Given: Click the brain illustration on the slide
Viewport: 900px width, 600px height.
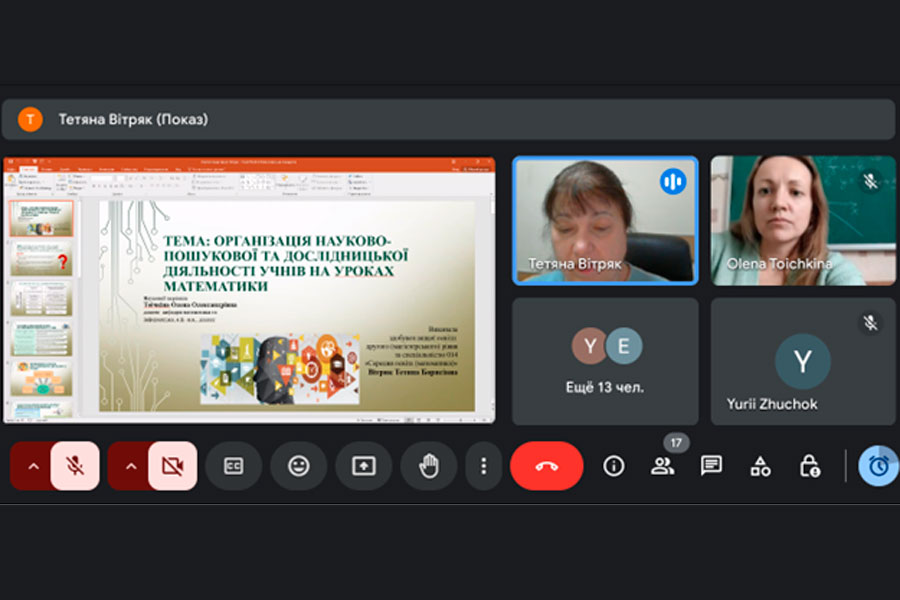Looking at the screenshot, I should click(280, 369).
